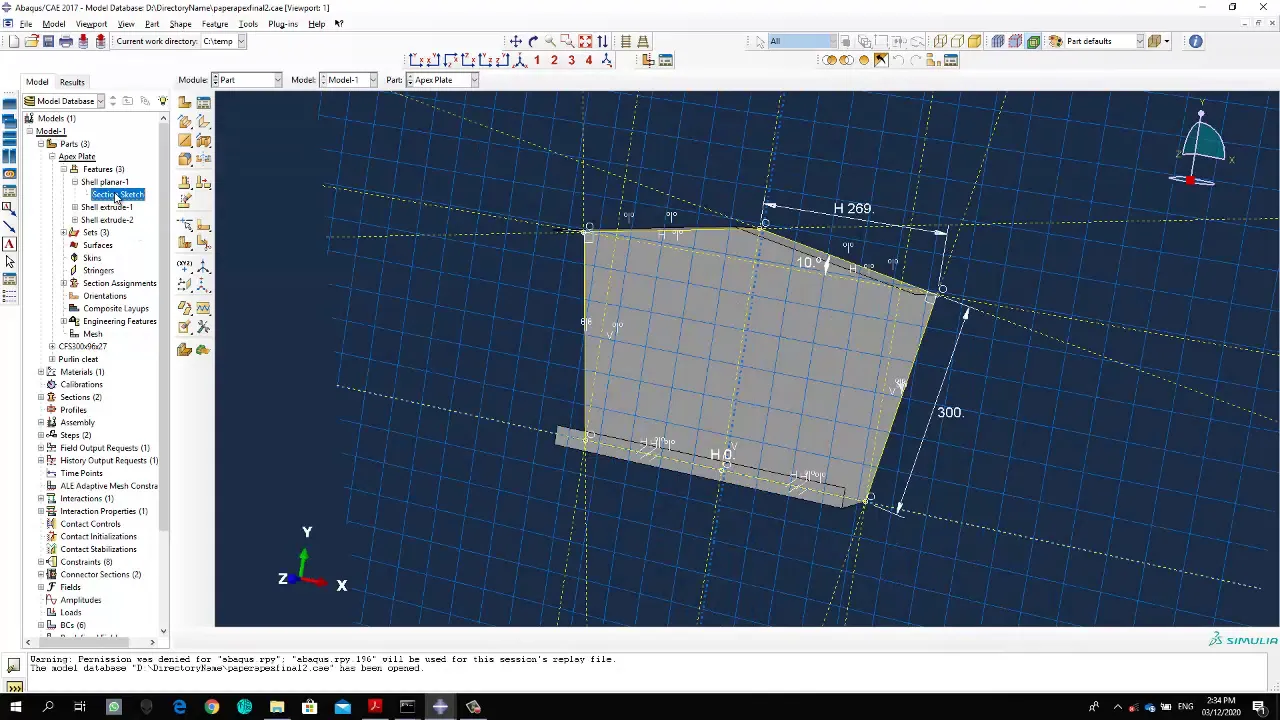Image resolution: width=1280 pixels, height=720 pixels.
Task: Show wireframe render style
Action: coord(941,41)
